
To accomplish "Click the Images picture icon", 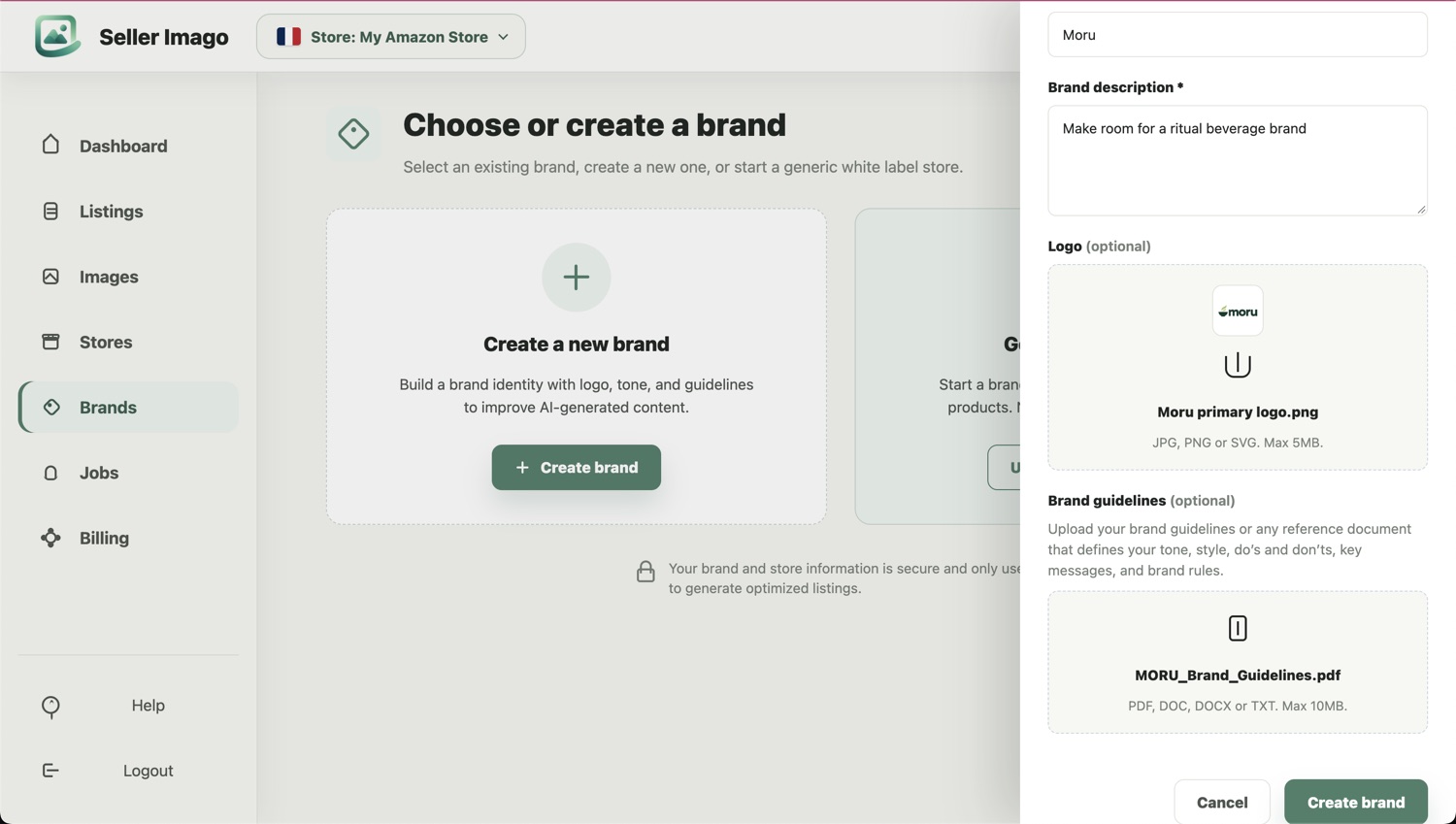I will 50,277.
